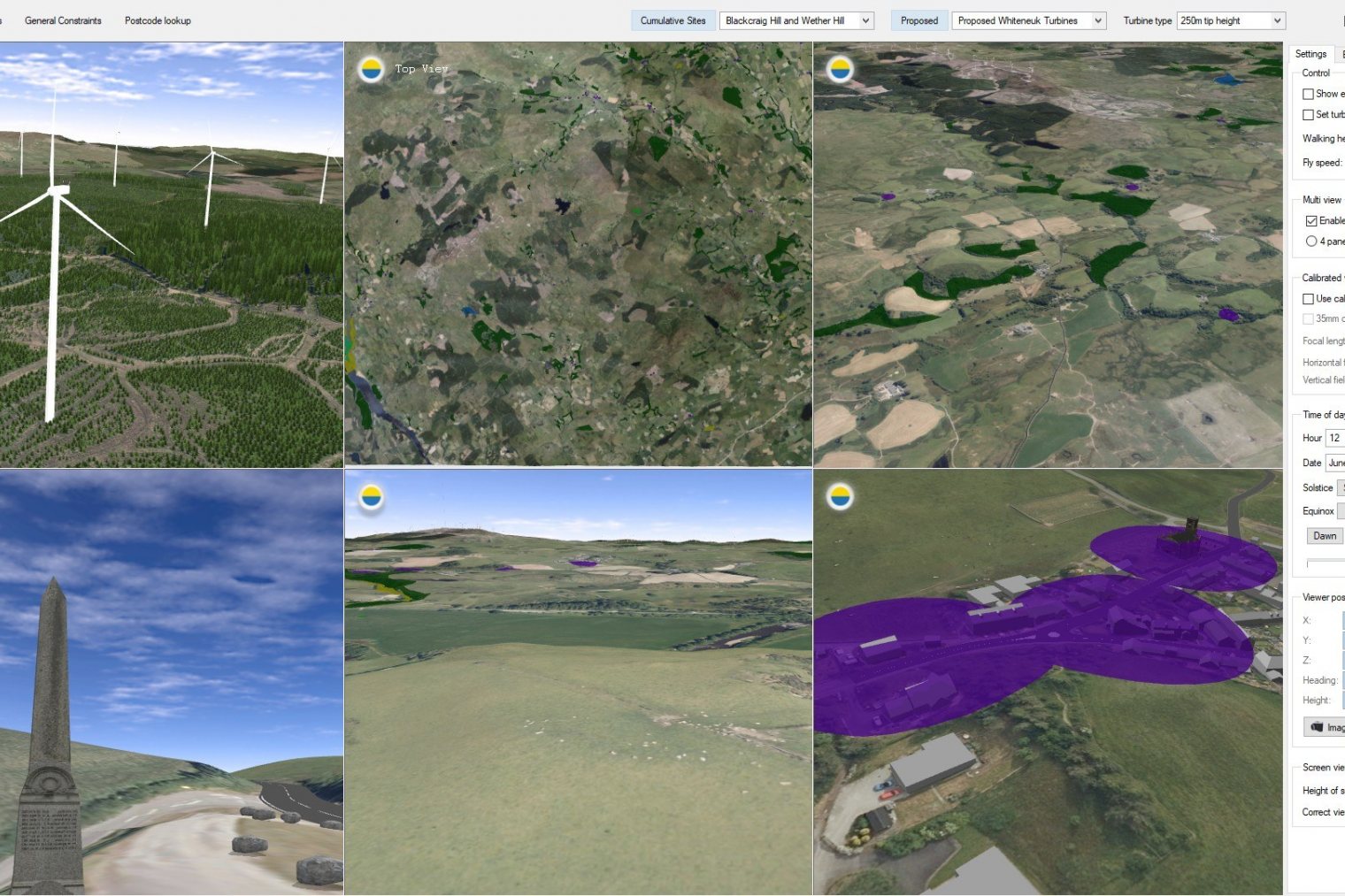The width and height of the screenshot is (1345, 896).
Task: Switch to the Settings tab
Action: (1310, 54)
